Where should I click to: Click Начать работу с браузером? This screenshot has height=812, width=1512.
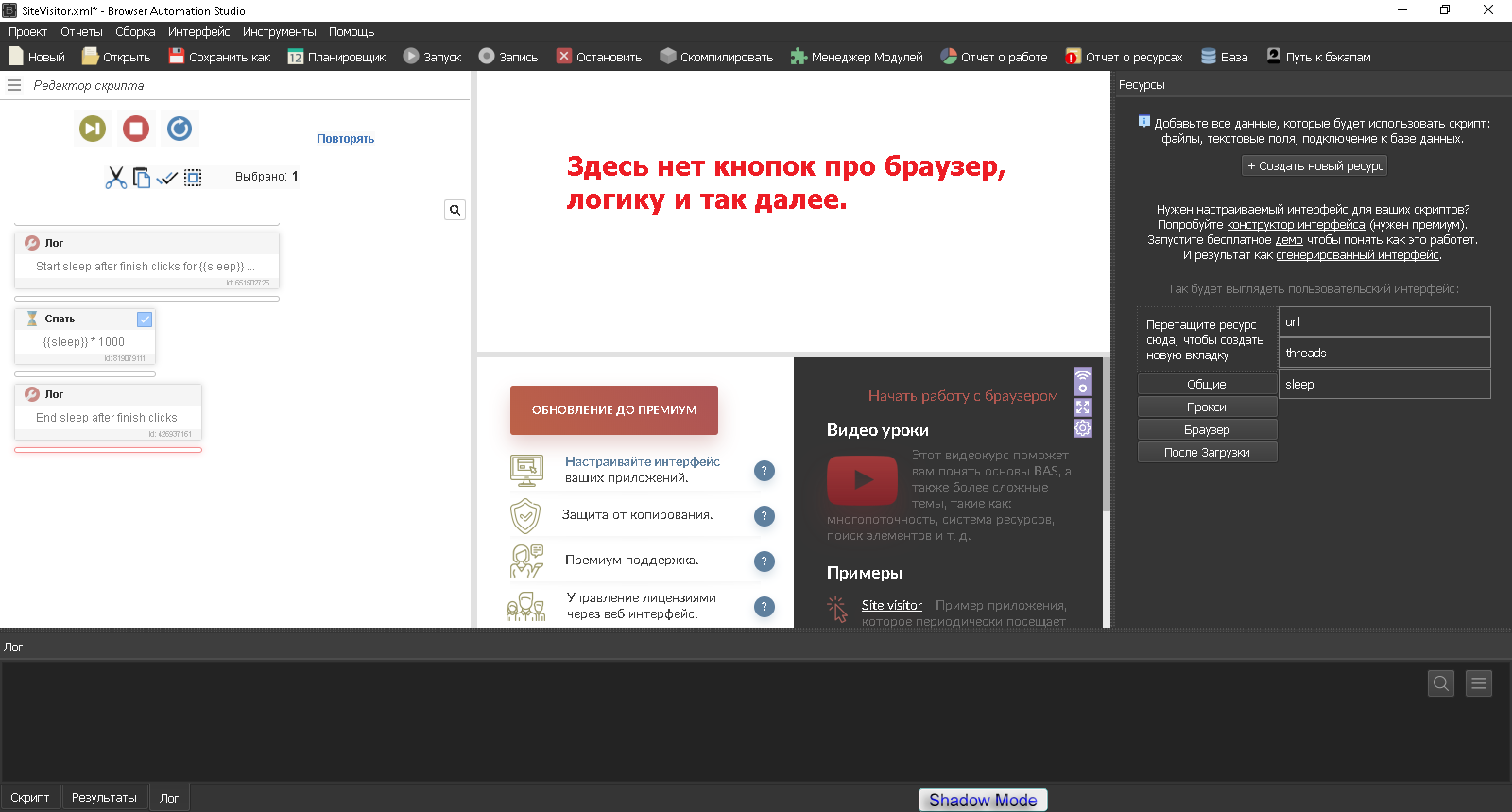pyautogui.click(x=963, y=396)
